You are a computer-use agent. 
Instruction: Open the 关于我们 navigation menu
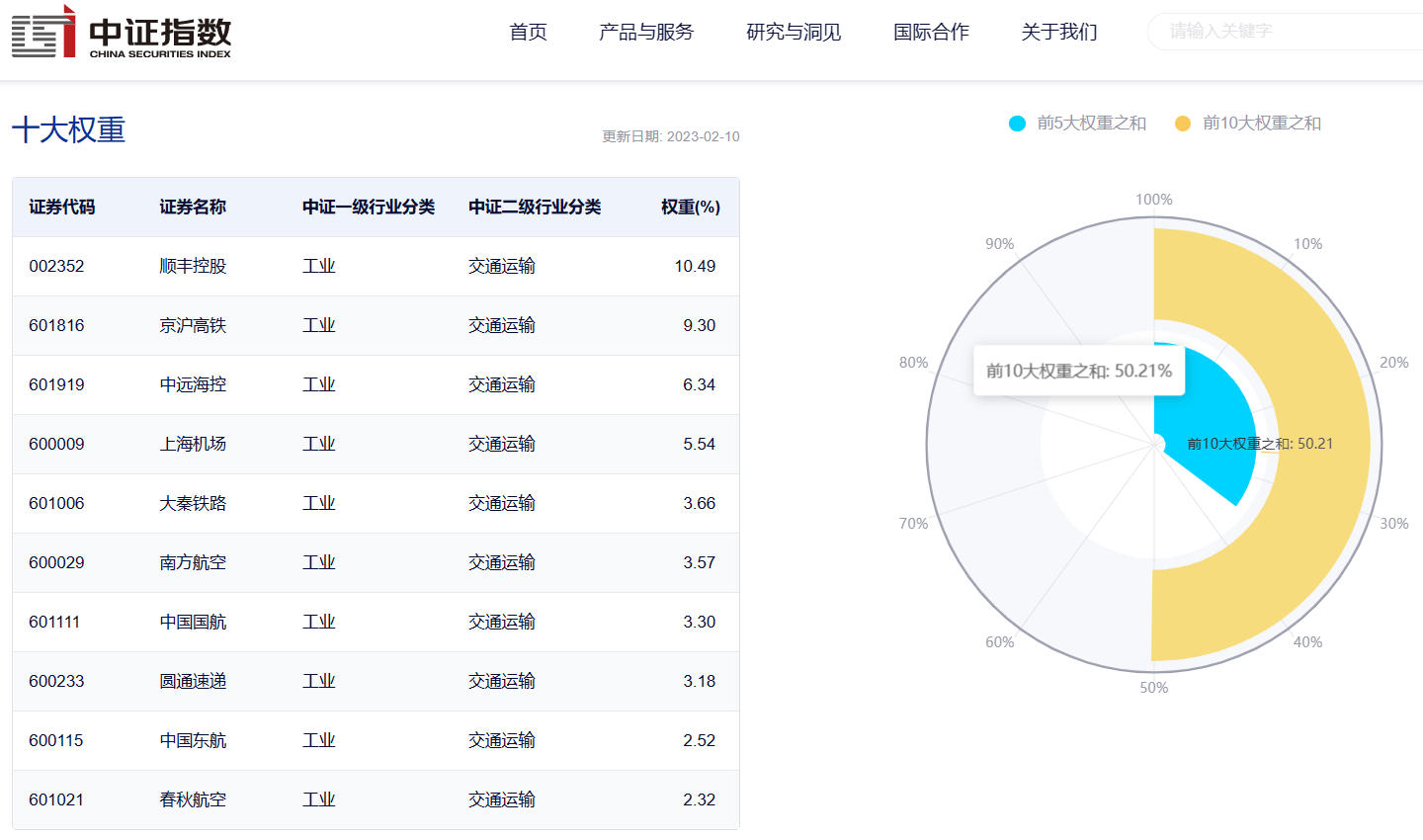pyautogui.click(x=1058, y=32)
